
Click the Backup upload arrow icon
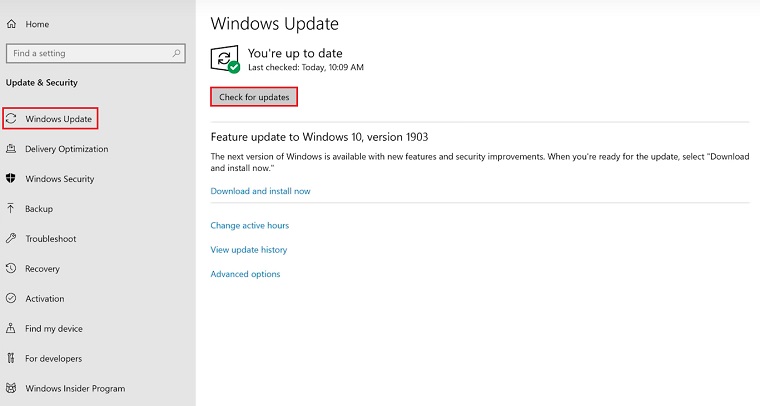point(11,209)
